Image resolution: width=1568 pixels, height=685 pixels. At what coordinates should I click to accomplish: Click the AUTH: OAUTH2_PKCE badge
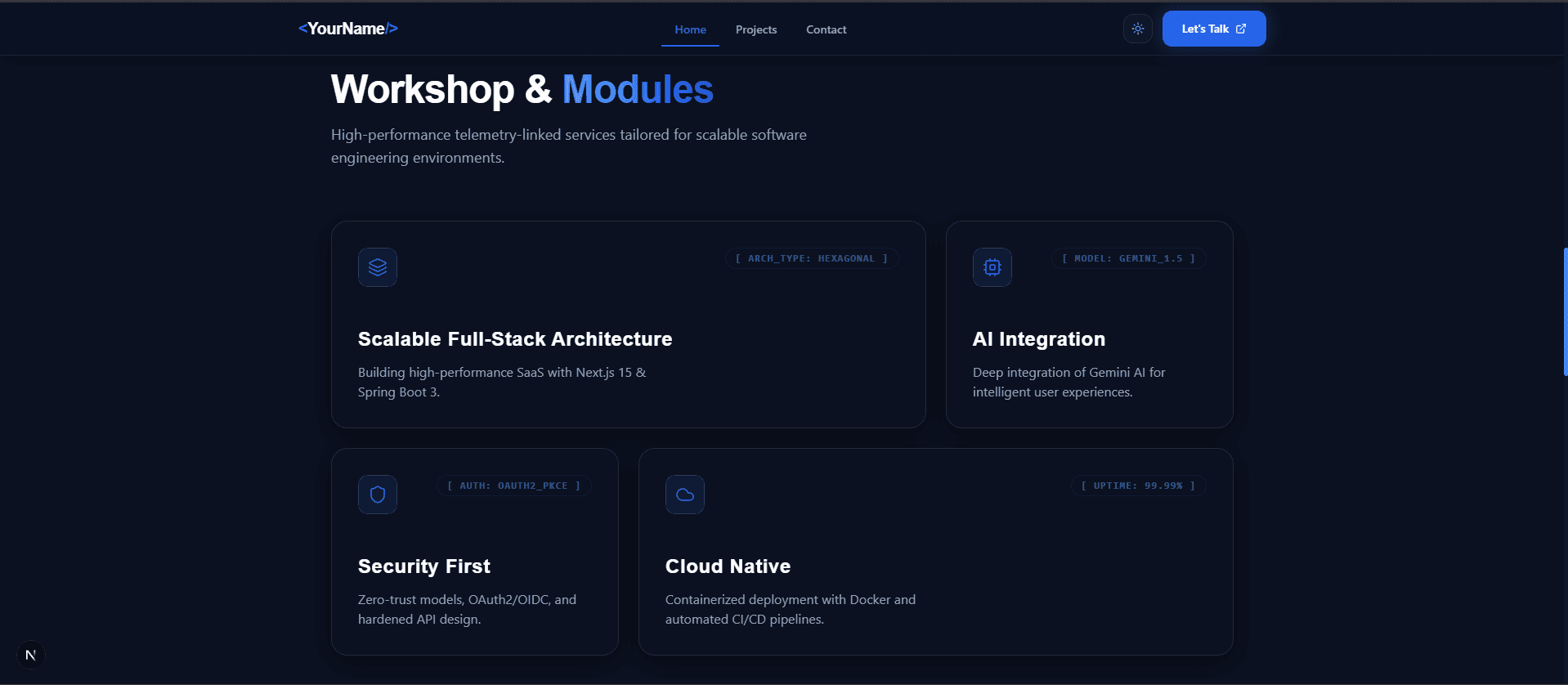pos(514,486)
